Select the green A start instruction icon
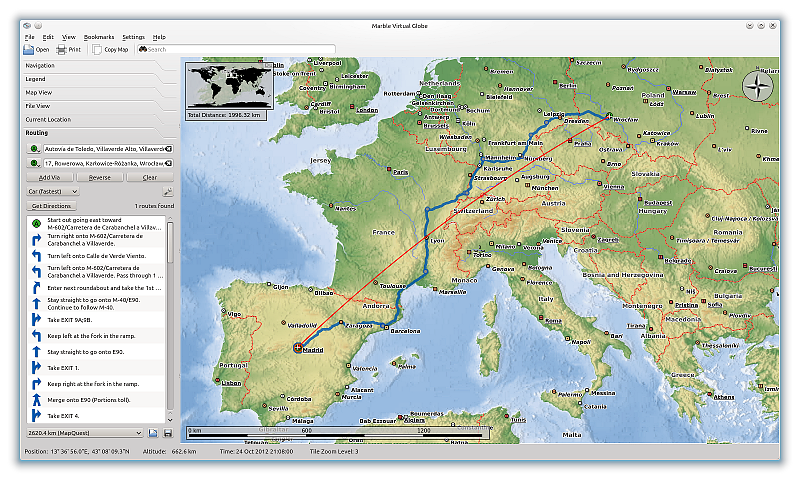800x480 pixels. point(36,223)
